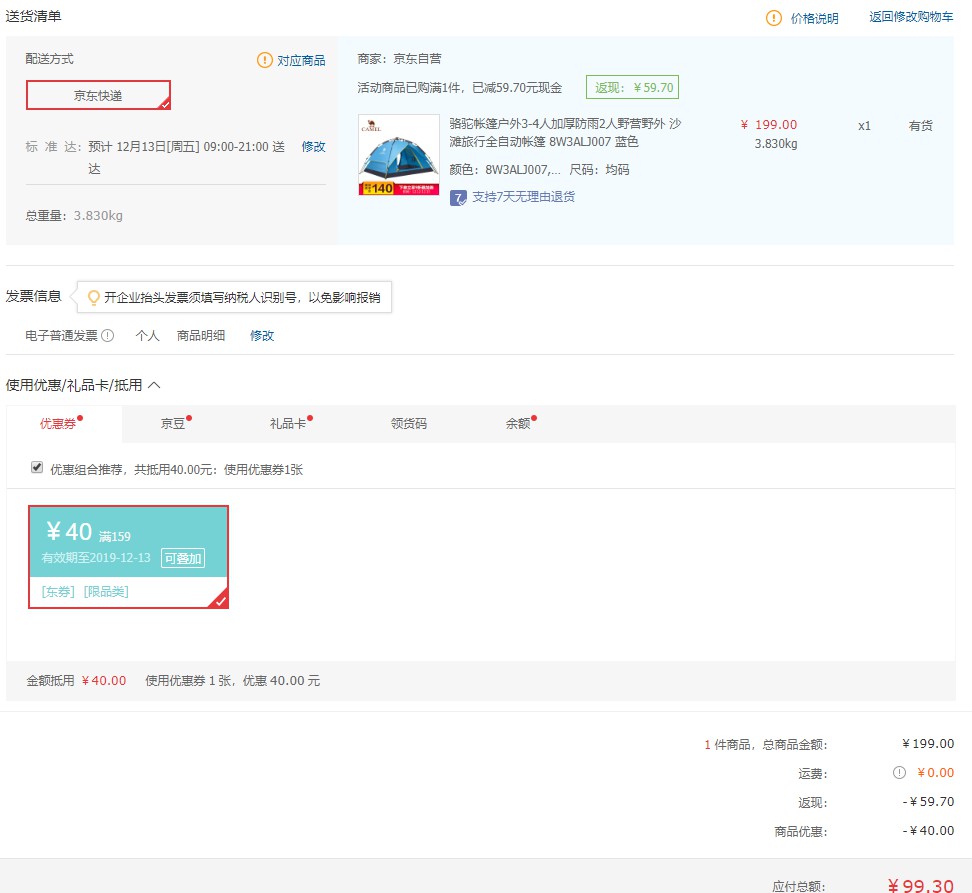Click the 可叠加 tag on the coupon
This screenshot has width=972, height=893.
[183, 558]
